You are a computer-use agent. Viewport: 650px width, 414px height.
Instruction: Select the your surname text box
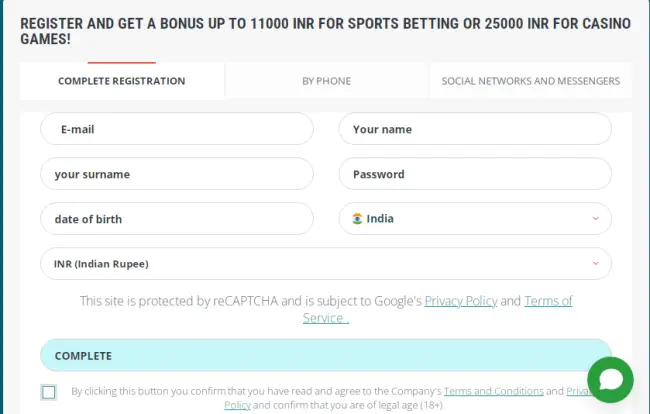176,174
